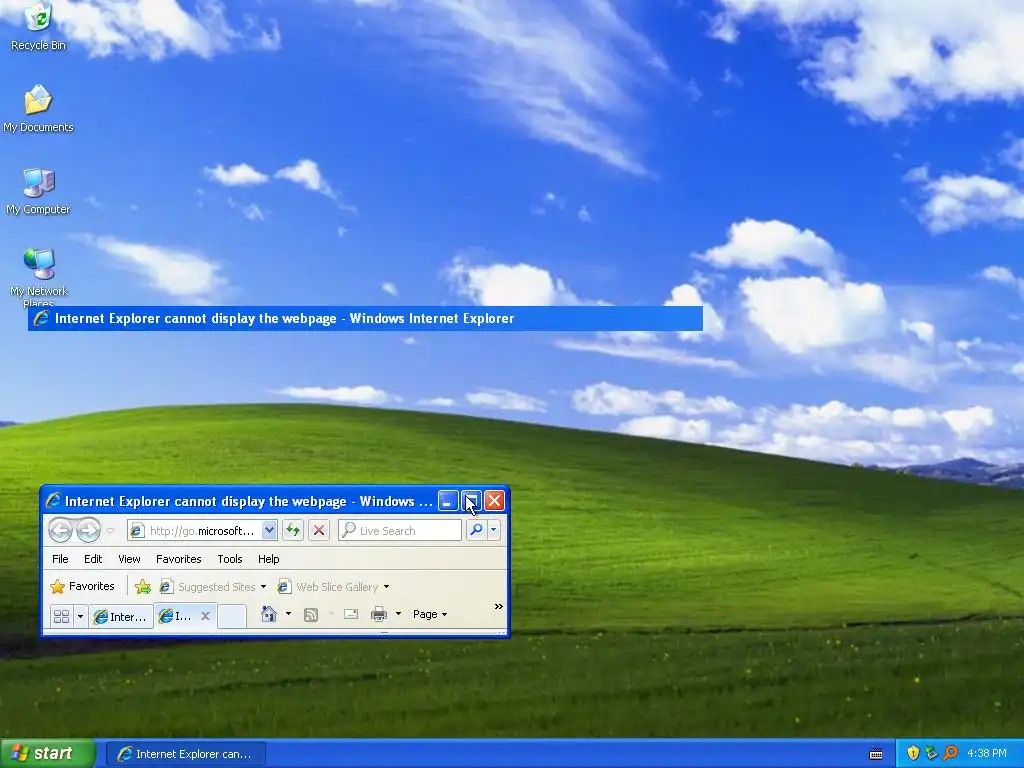Image resolution: width=1024 pixels, height=768 pixels.
Task: Open the Edit menu
Action: coord(93,559)
